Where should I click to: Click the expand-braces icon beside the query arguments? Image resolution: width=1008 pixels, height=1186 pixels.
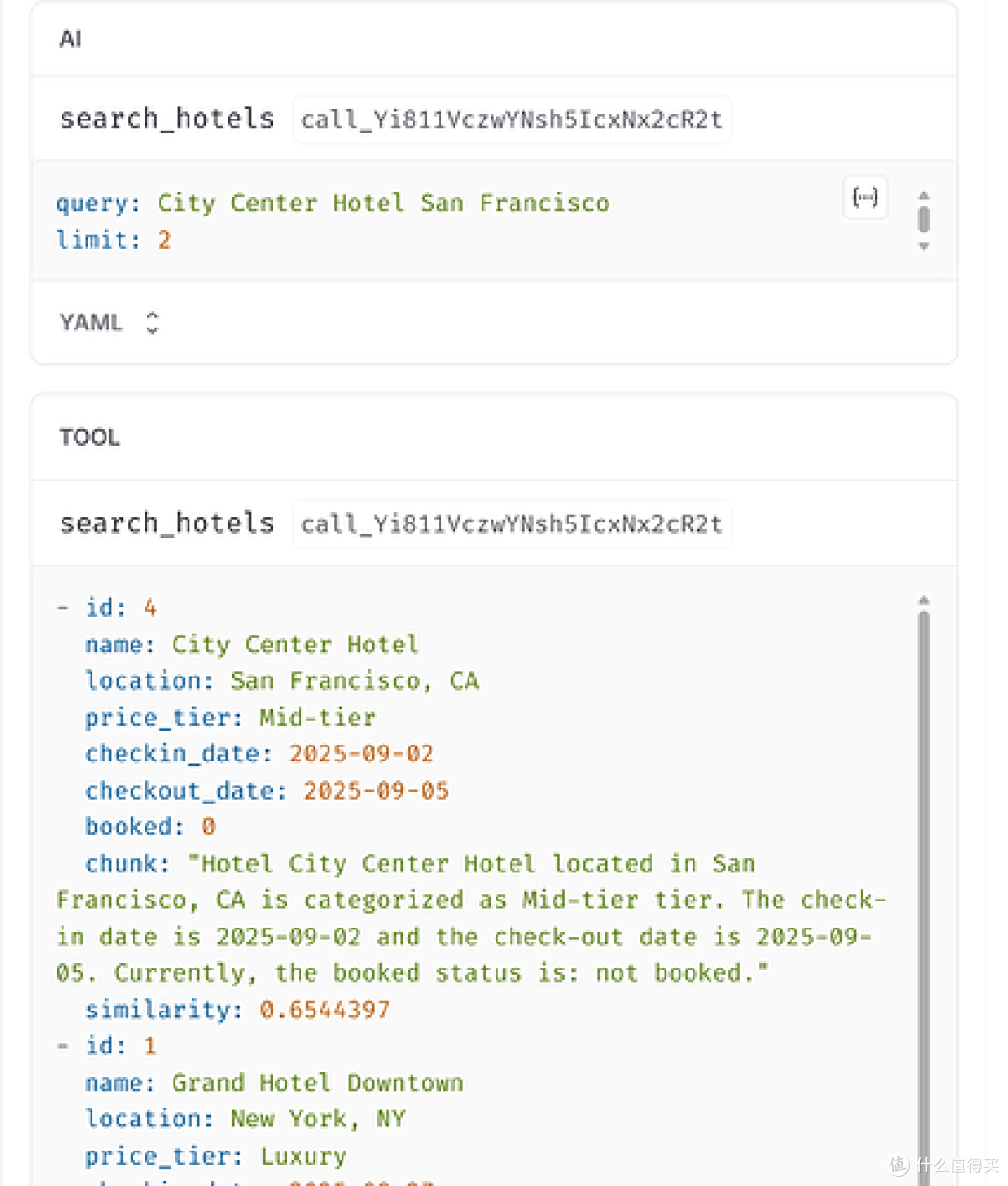[865, 197]
